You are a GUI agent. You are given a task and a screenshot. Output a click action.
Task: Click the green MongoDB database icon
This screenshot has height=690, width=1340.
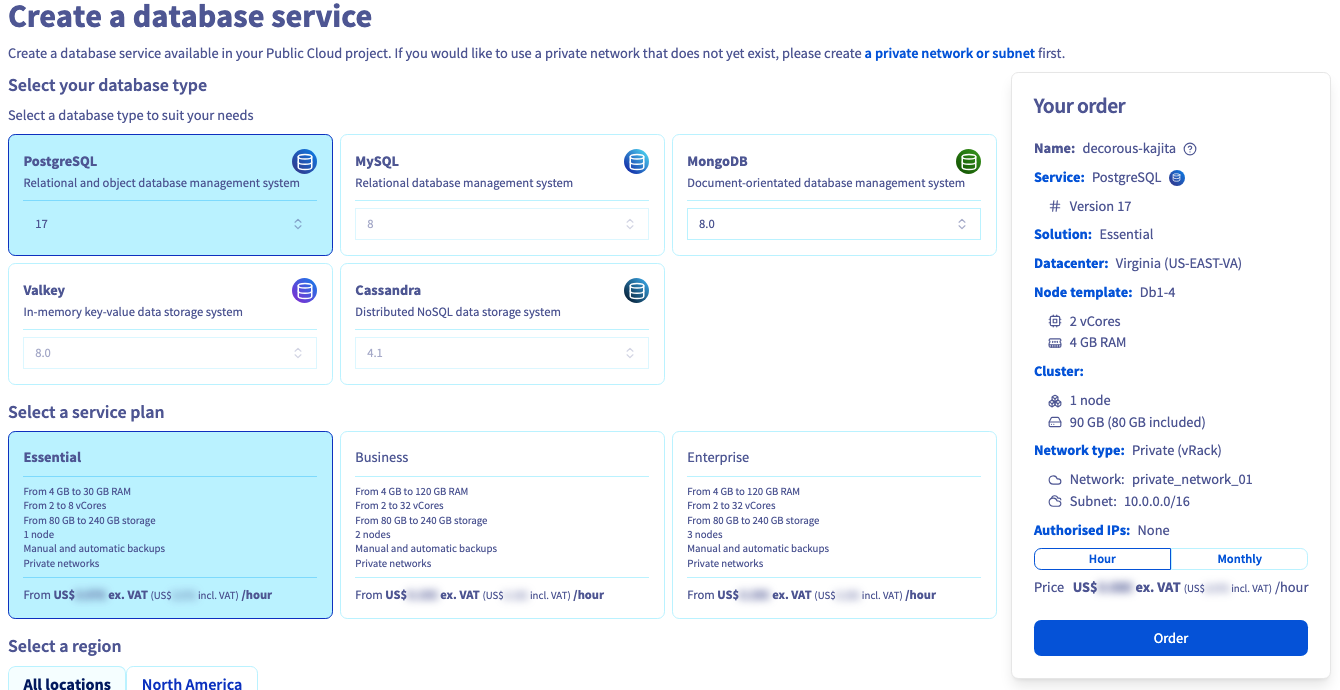tap(968, 161)
